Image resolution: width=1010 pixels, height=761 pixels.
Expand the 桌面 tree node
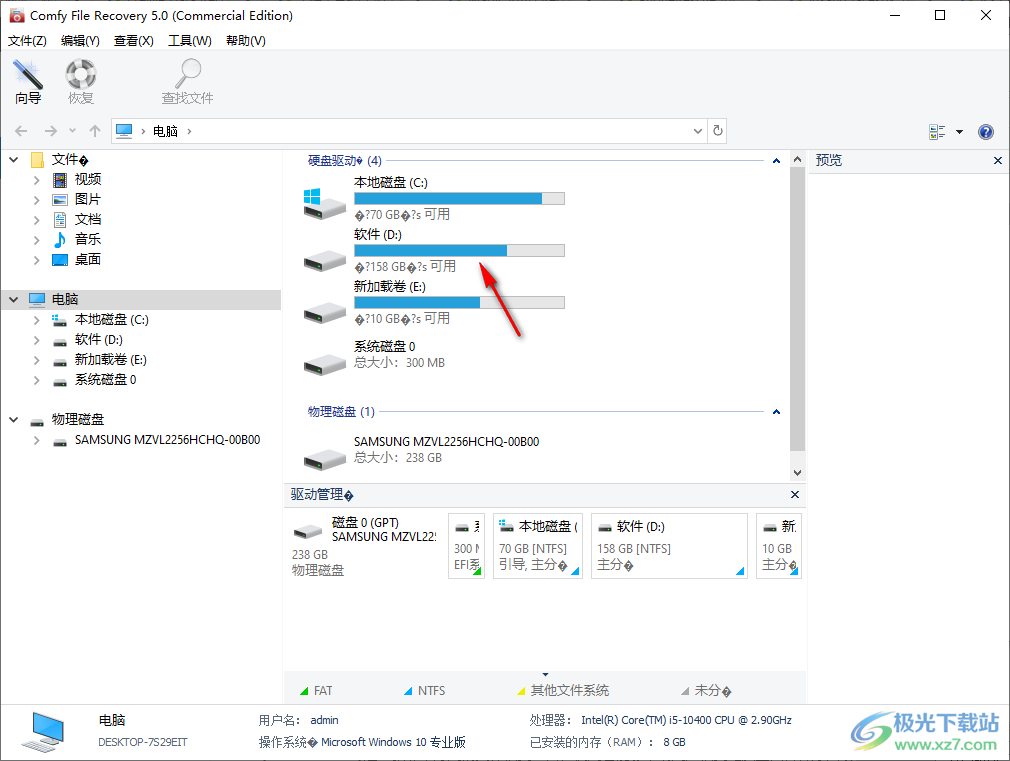point(37,260)
